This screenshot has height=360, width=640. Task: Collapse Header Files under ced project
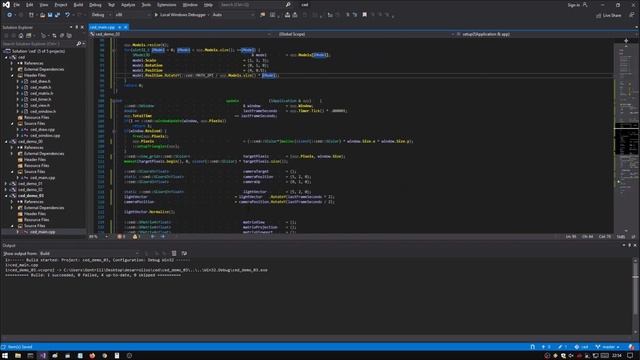12,76
